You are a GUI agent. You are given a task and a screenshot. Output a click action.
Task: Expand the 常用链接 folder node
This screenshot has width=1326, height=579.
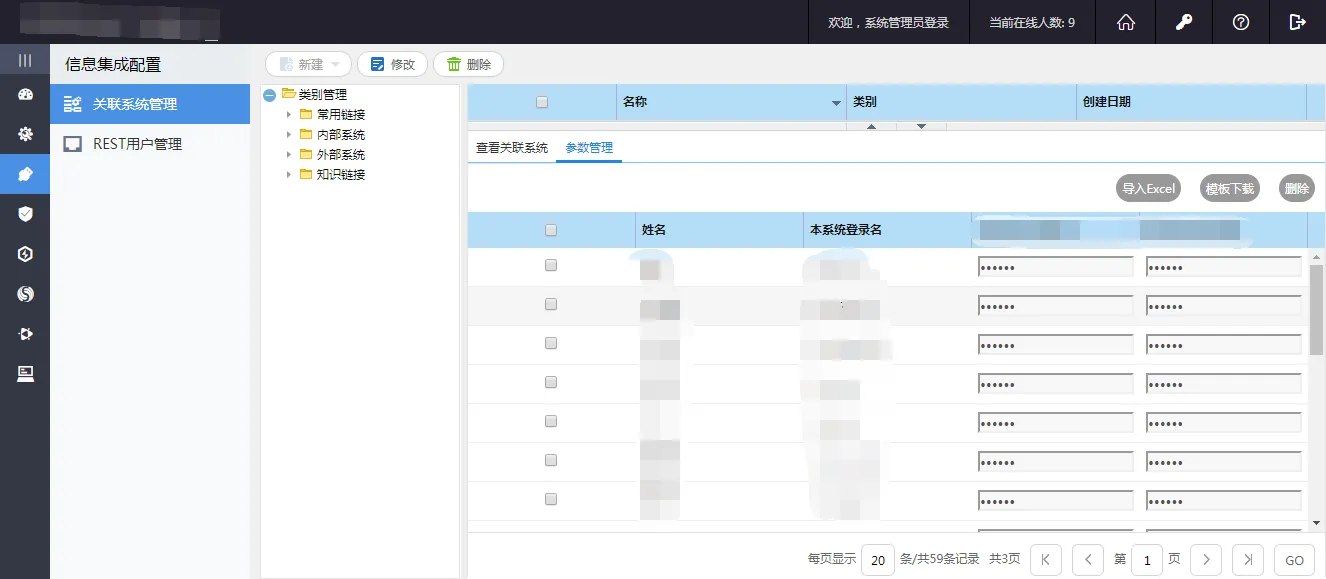(289, 115)
